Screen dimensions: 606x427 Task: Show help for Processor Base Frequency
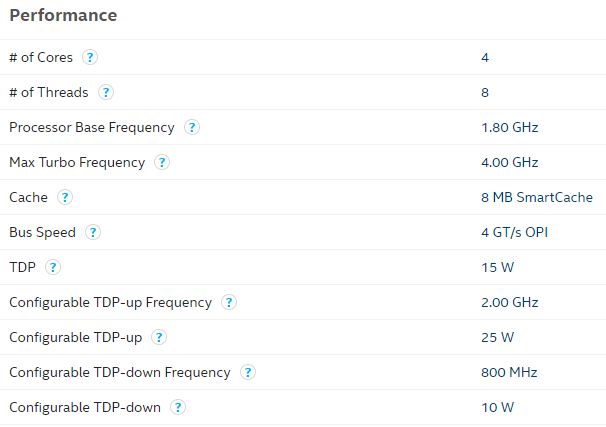tap(192, 127)
